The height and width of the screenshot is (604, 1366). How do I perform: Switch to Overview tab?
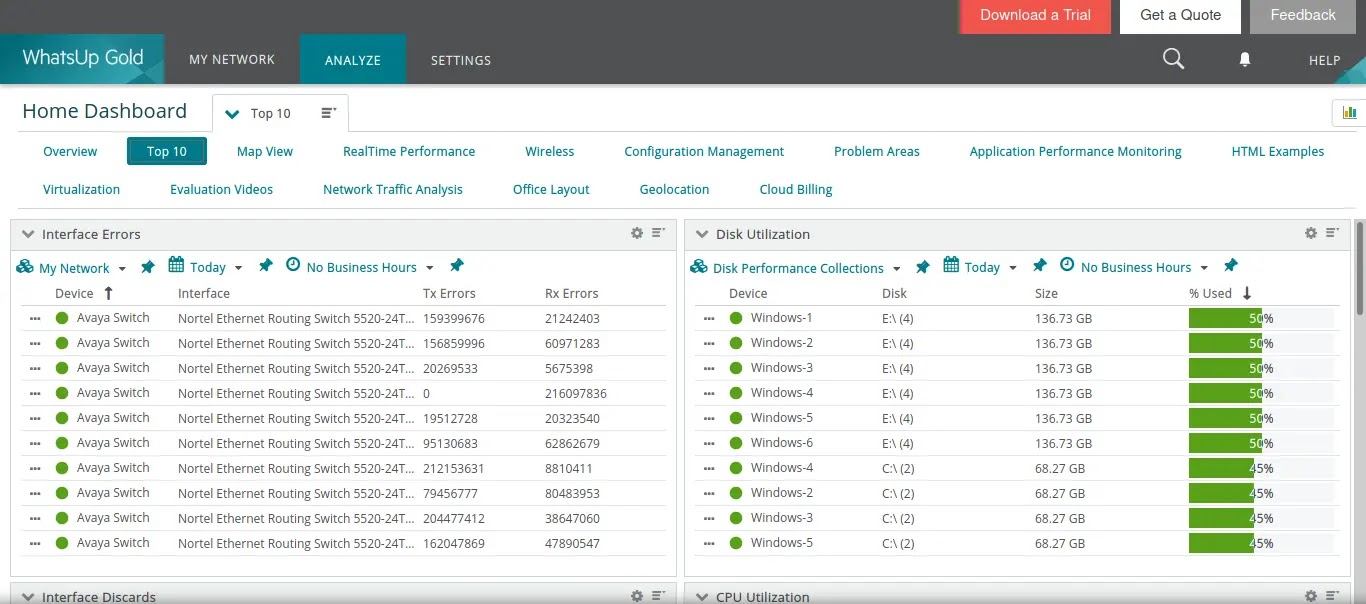click(x=70, y=152)
